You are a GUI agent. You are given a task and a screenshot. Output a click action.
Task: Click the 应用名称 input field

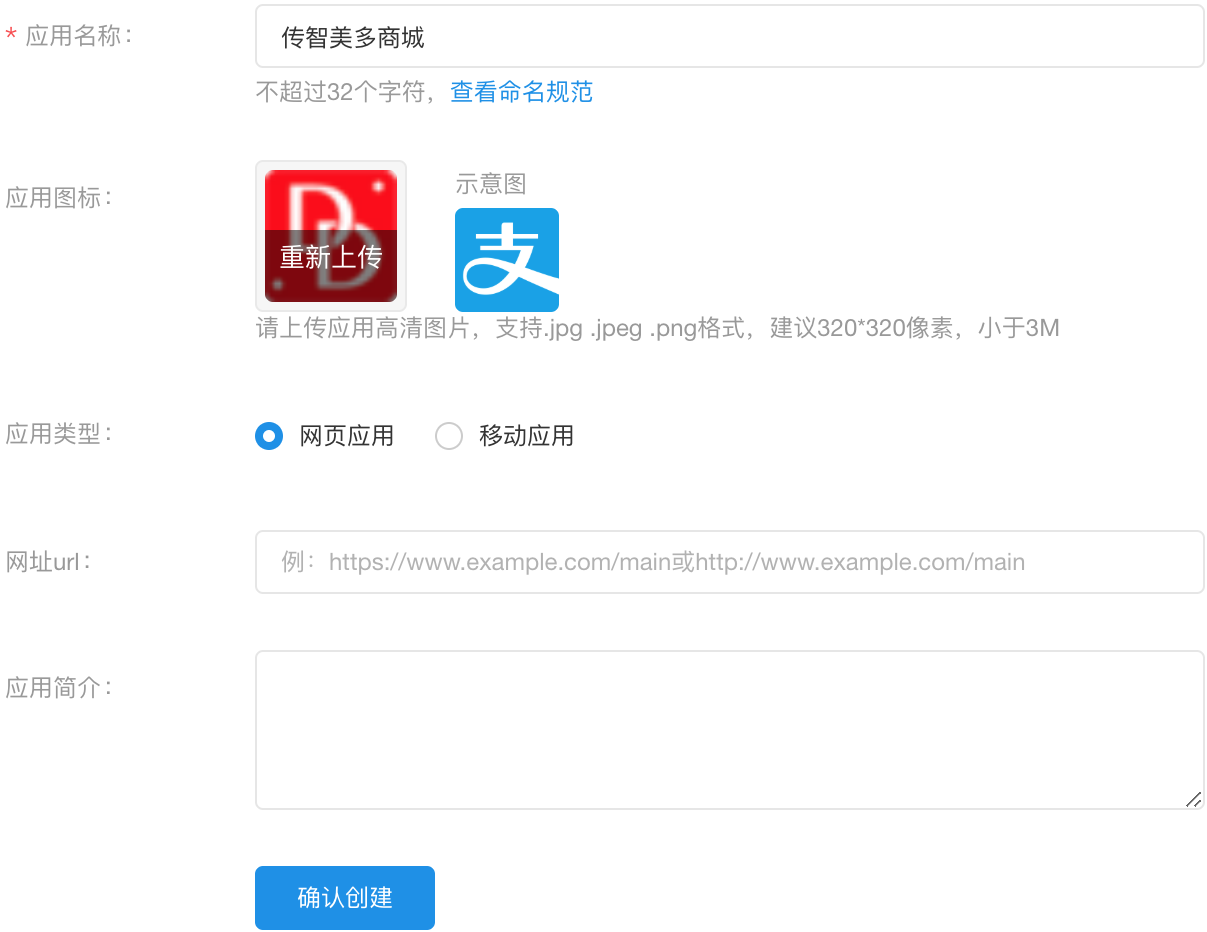pyautogui.click(x=729, y=37)
